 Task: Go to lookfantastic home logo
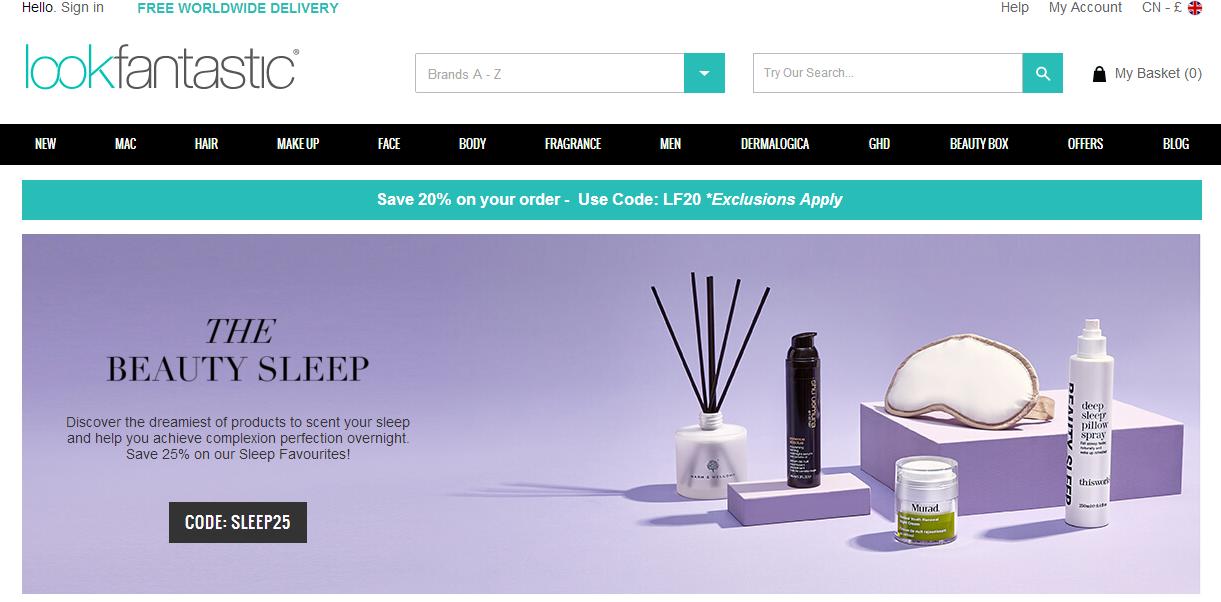click(162, 67)
